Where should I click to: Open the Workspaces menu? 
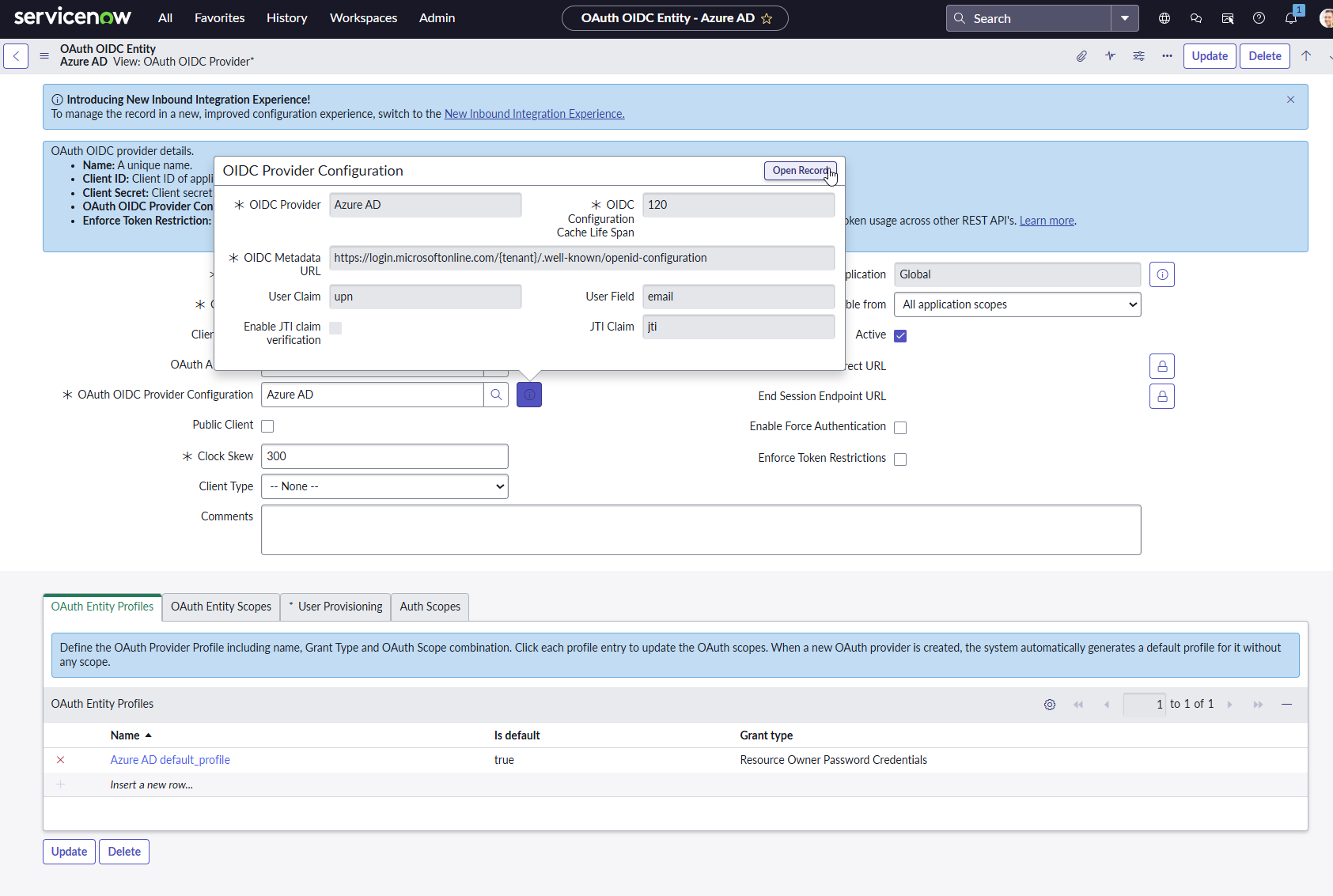pyautogui.click(x=363, y=18)
